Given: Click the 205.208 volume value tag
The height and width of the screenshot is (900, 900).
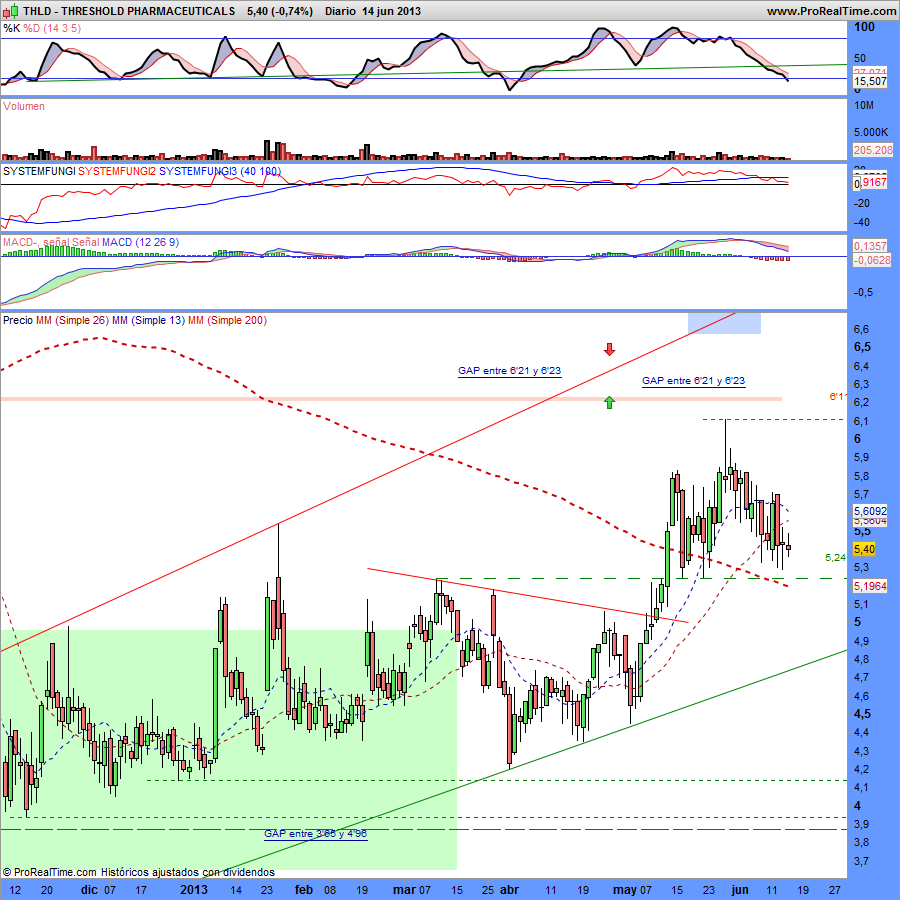Looking at the screenshot, I should point(872,149).
